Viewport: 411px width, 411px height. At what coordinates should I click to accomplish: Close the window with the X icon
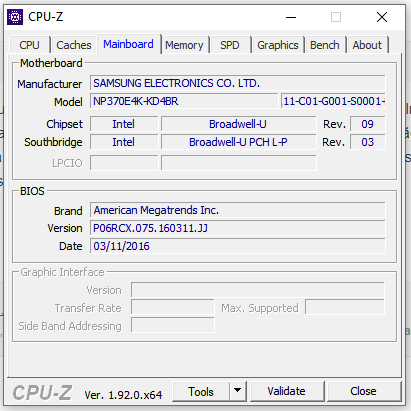click(382, 17)
